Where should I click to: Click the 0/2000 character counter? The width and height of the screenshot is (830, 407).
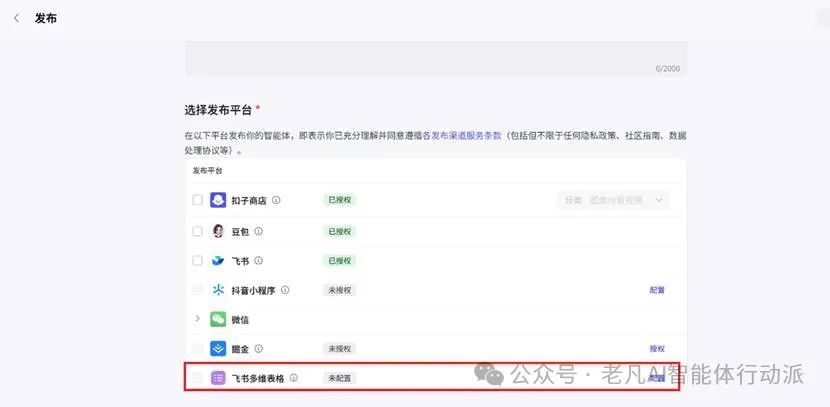[x=667, y=69]
